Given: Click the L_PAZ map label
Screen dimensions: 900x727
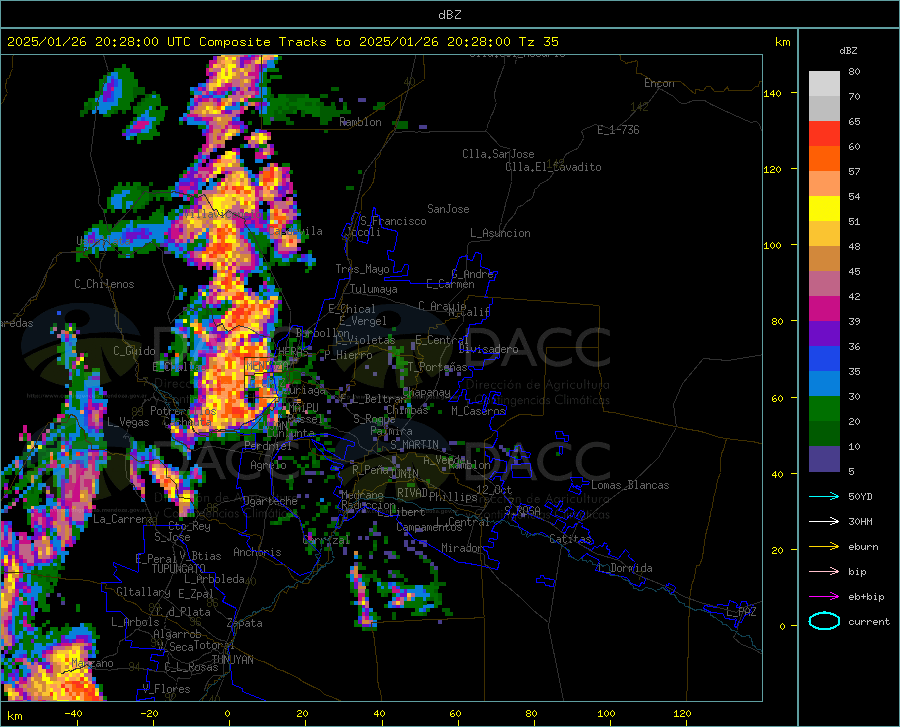Looking at the screenshot, I should pos(741,612).
